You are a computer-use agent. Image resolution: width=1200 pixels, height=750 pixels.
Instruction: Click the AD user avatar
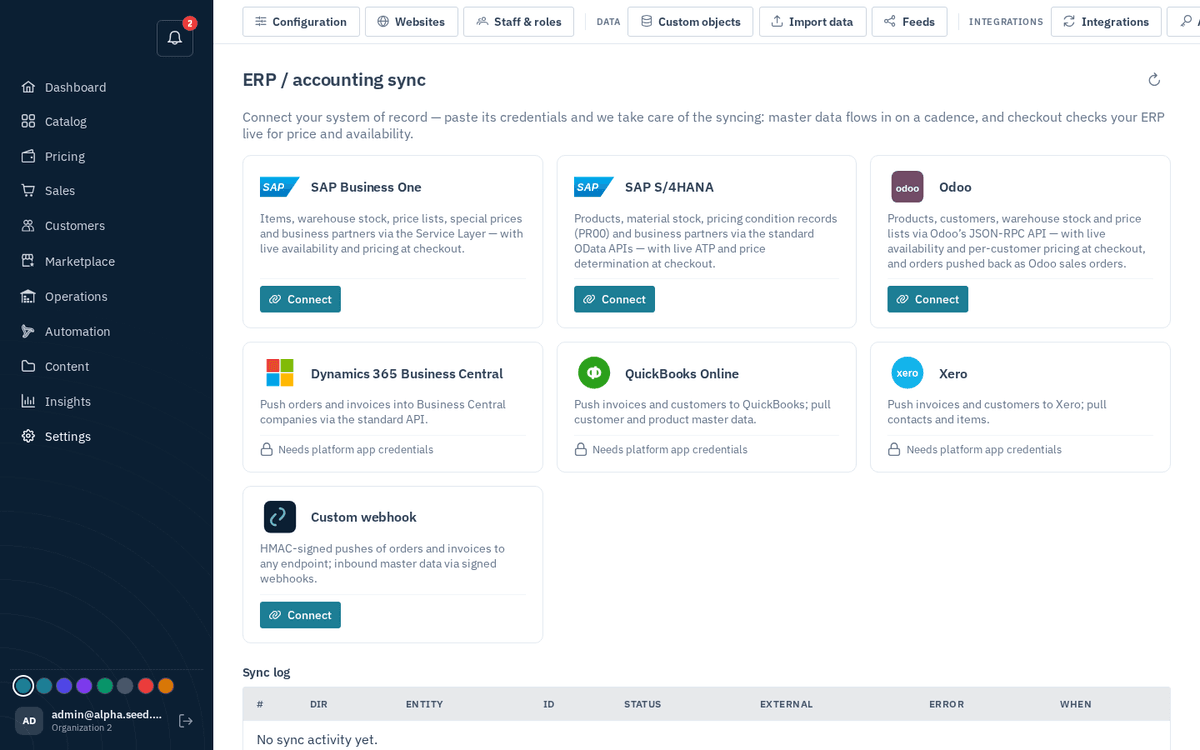pos(29,721)
